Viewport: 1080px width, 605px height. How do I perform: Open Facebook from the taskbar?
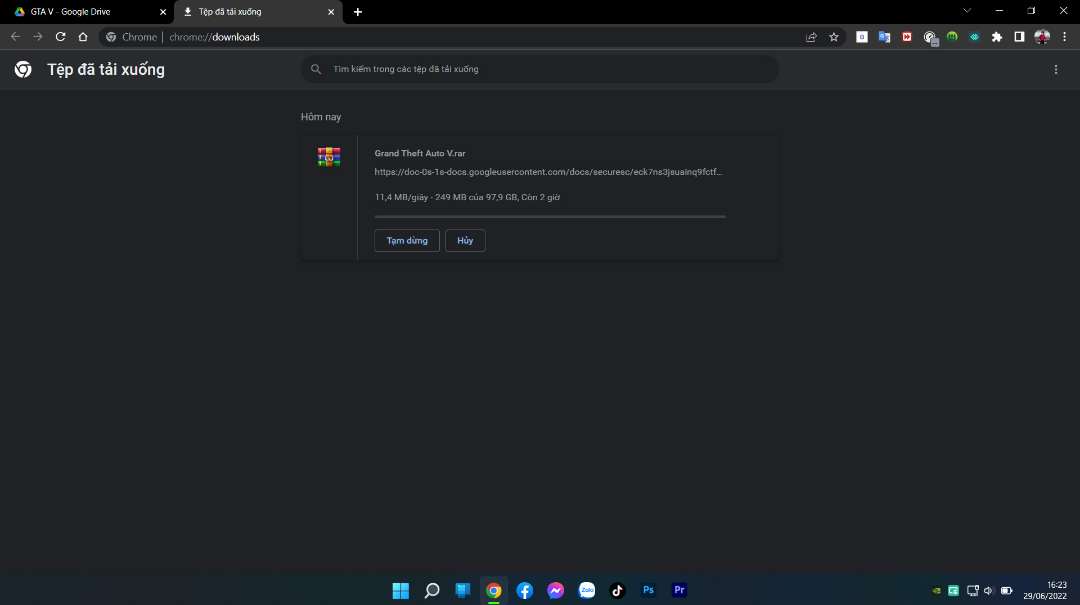pyautogui.click(x=525, y=591)
